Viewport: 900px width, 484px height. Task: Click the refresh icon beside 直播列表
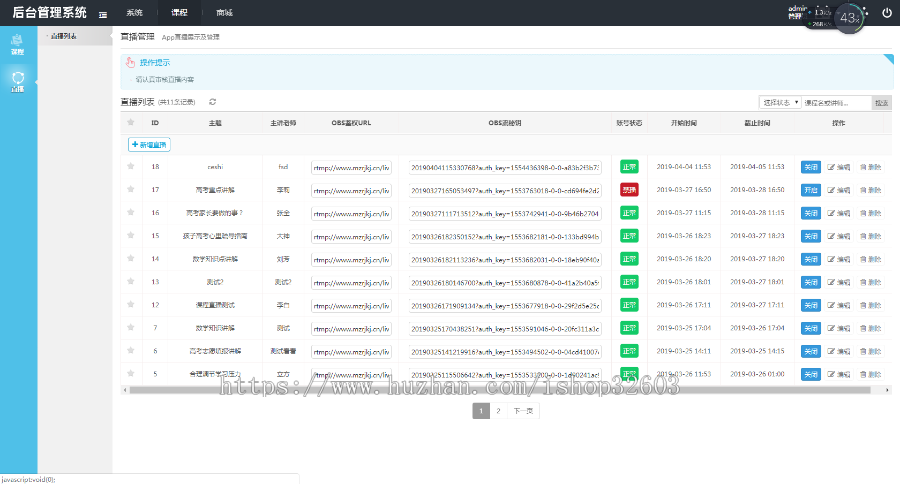213,102
